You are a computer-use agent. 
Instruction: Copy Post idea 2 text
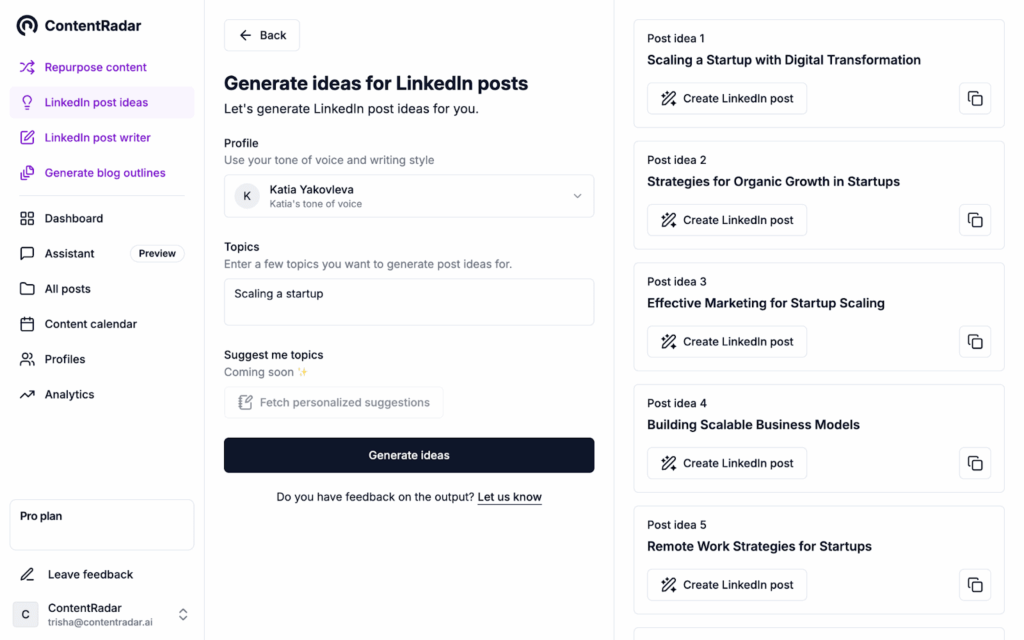point(975,220)
